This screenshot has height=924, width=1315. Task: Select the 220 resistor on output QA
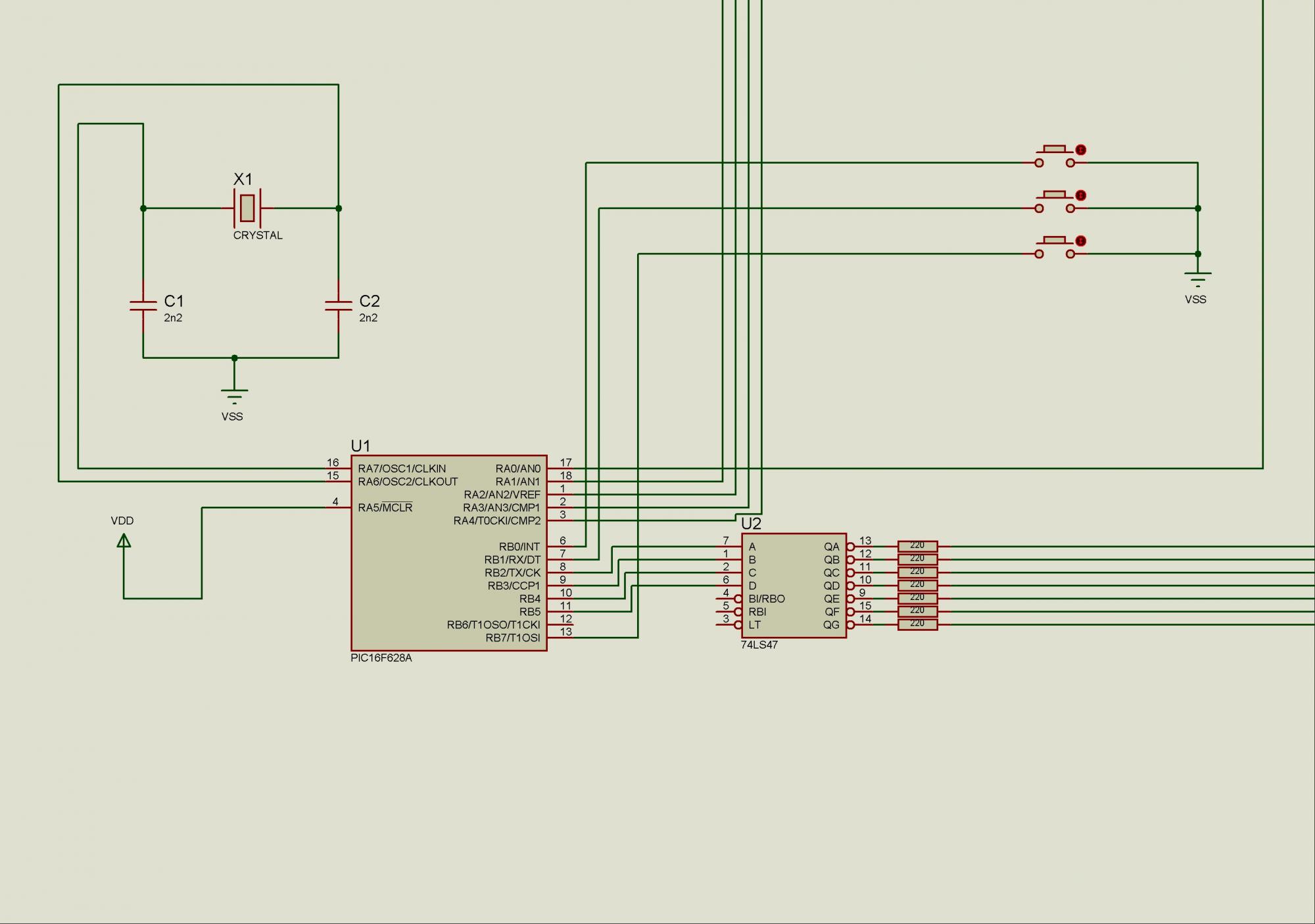click(x=917, y=546)
